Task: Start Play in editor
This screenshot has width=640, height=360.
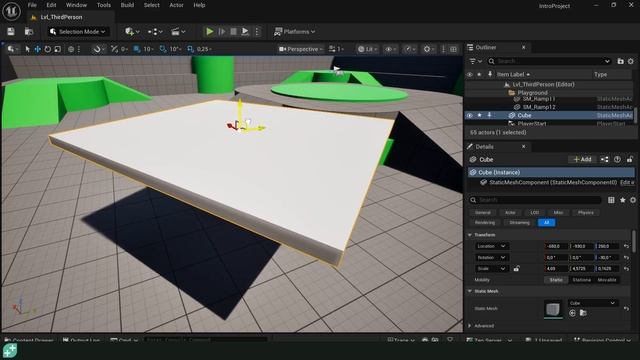Action: (209, 31)
